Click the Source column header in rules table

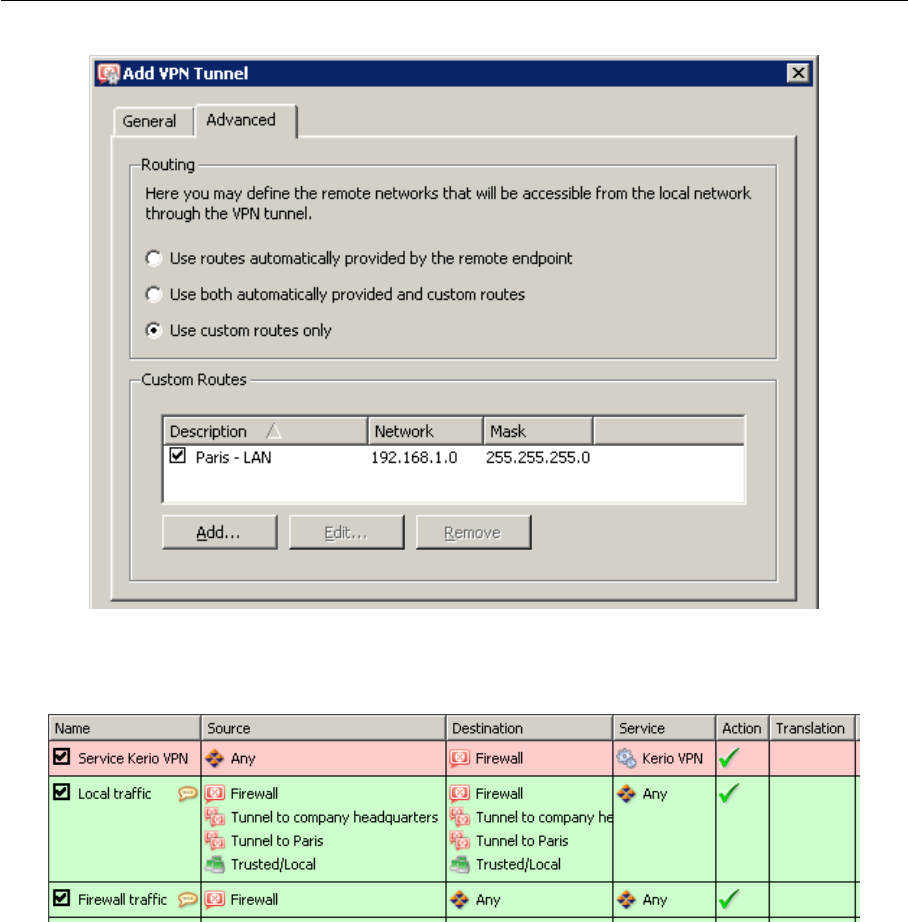coord(323,729)
